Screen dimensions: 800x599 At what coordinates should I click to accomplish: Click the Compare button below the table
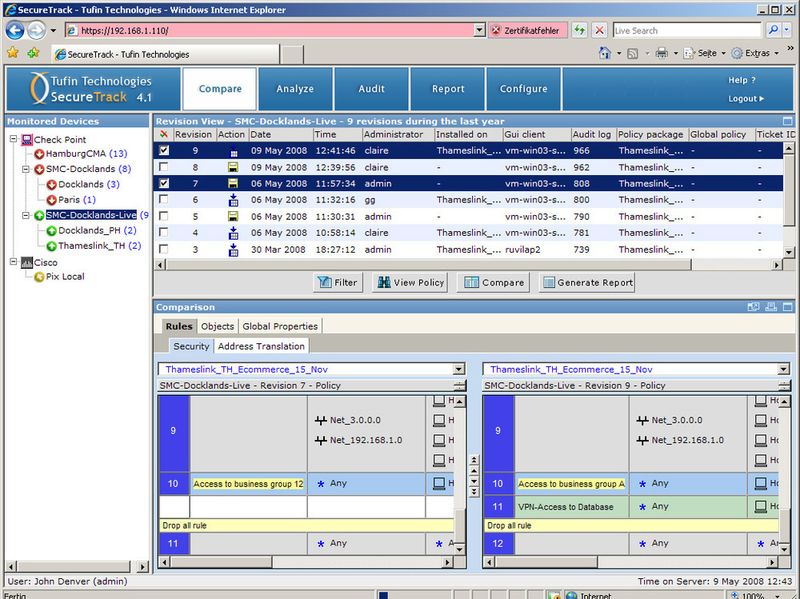494,282
